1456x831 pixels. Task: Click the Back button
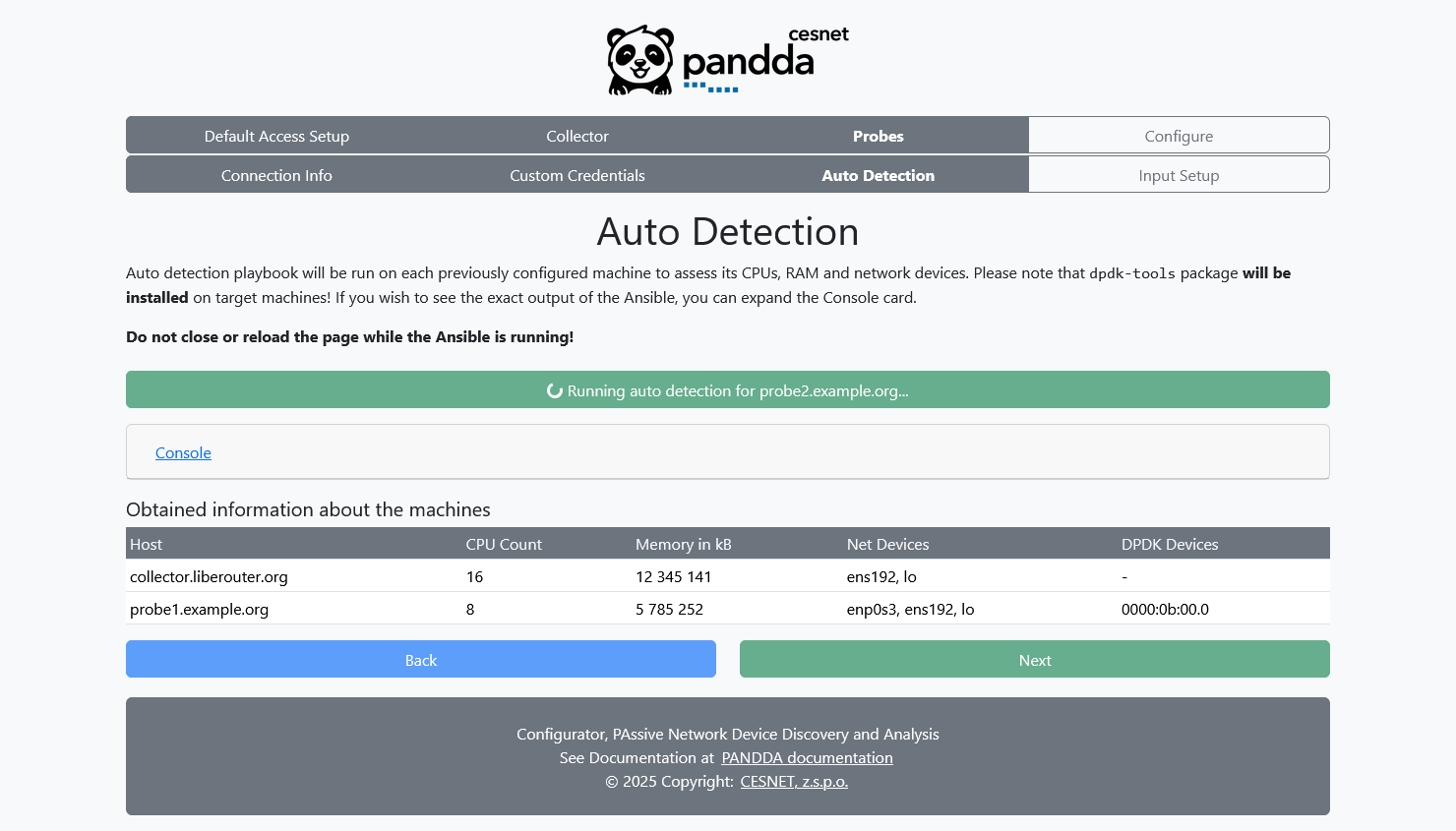[x=420, y=659]
